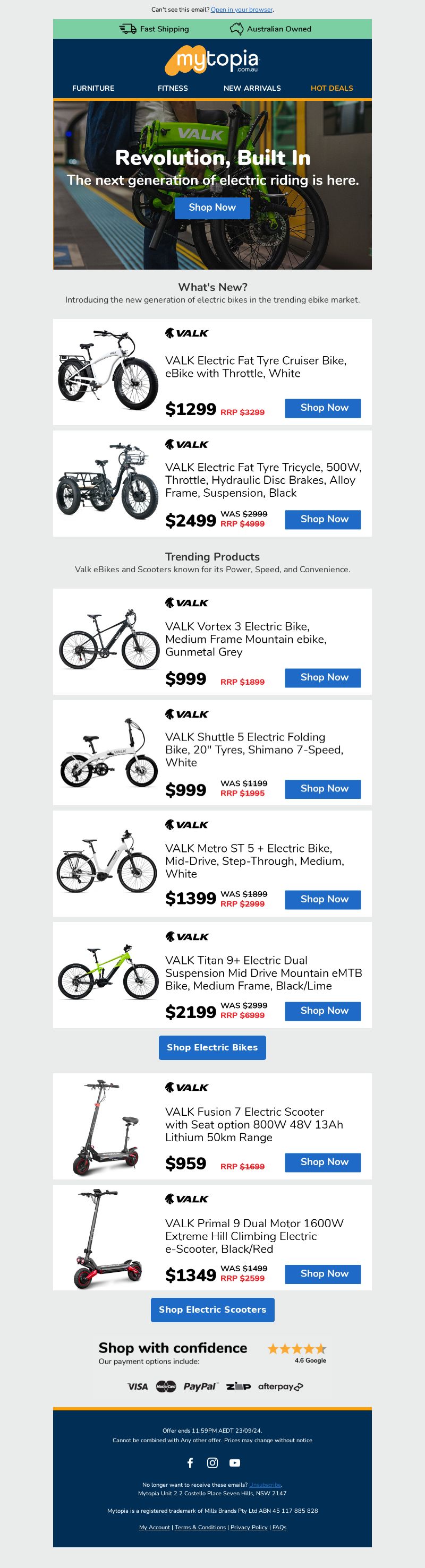Screen dimensions: 425x1568
Task: Open the Instagram icon in footer
Action: (212, 1462)
